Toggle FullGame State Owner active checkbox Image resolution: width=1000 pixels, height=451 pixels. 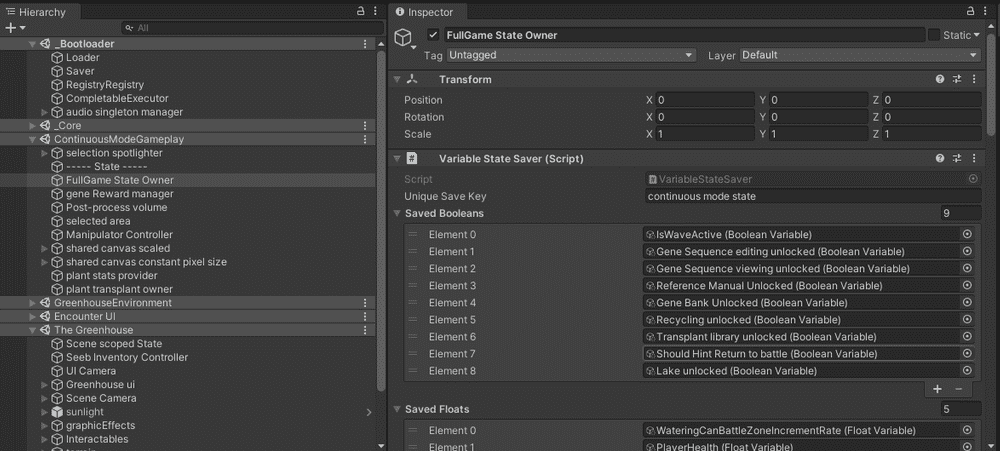pyautogui.click(x=434, y=35)
